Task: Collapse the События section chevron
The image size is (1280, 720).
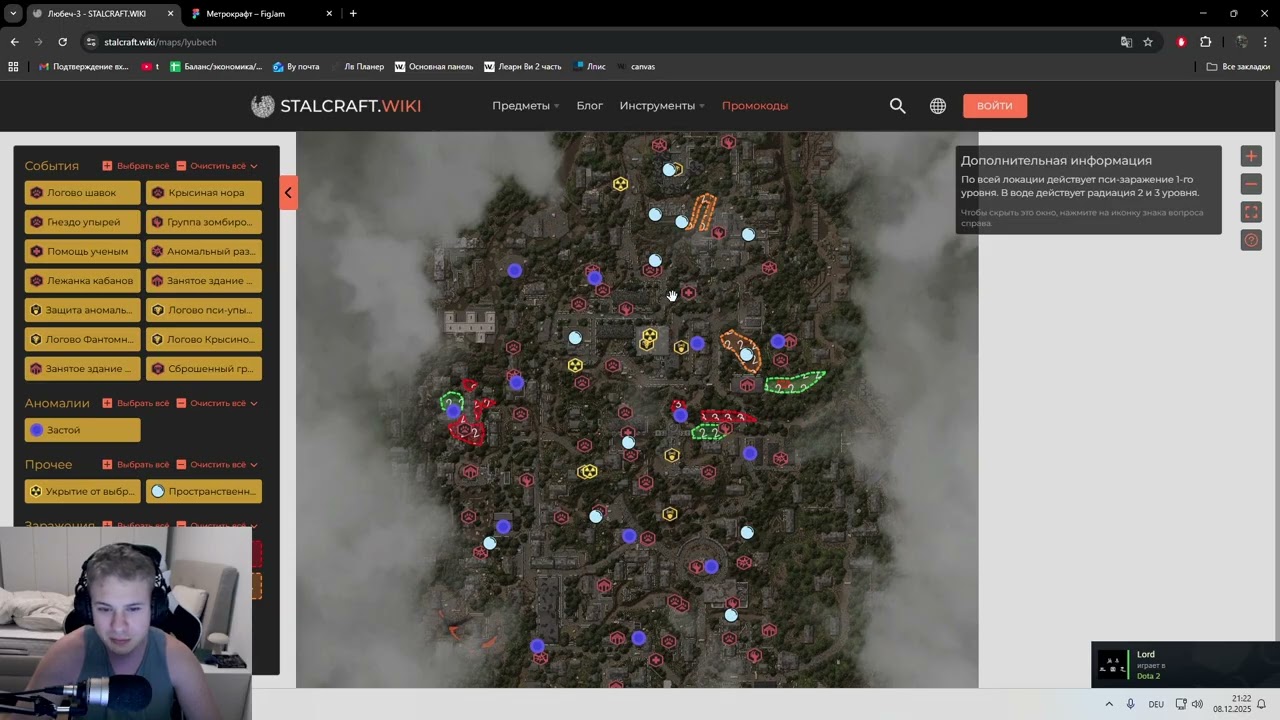Action: click(x=254, y=166)
